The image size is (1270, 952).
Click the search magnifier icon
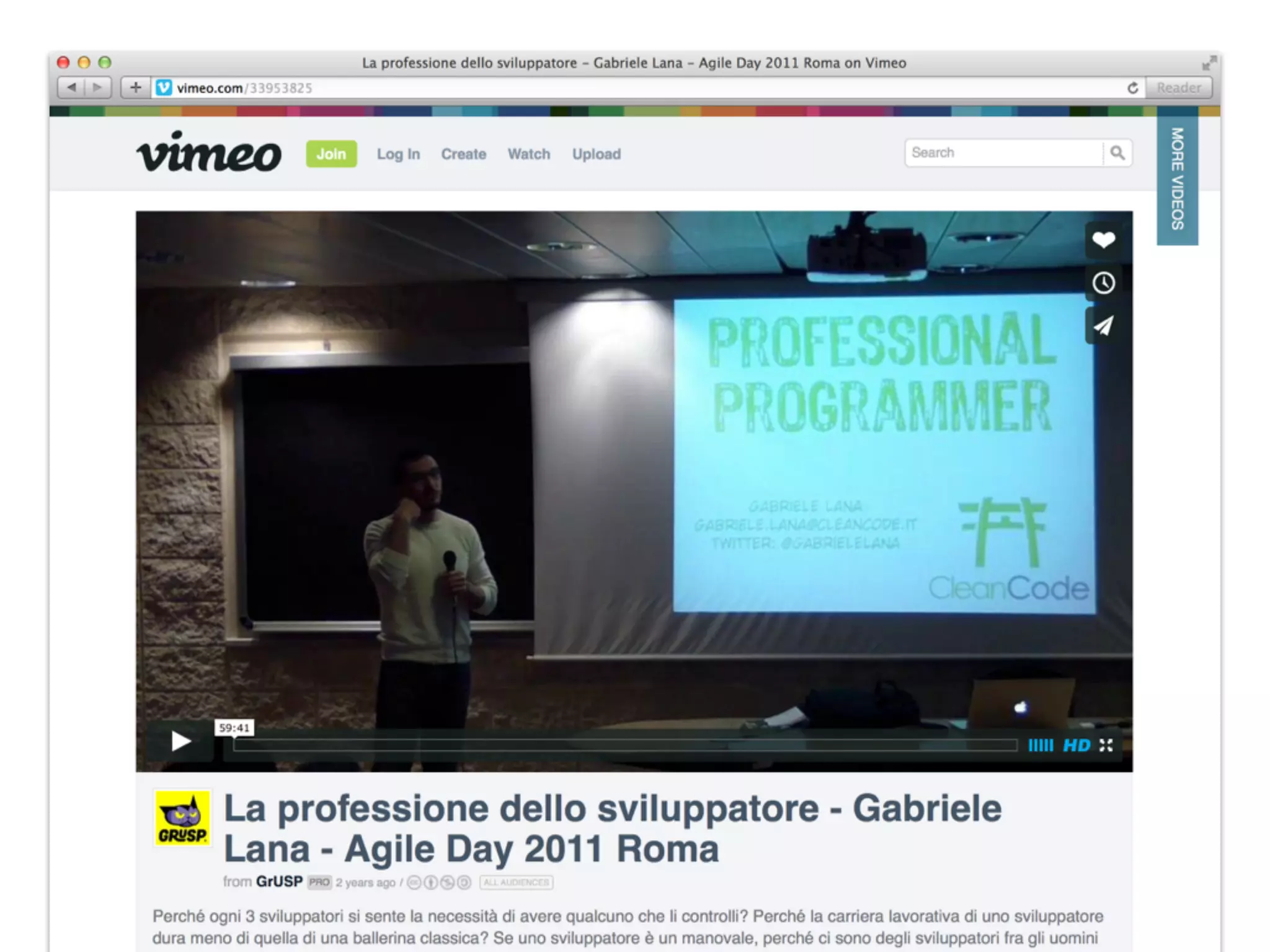pos(1117,153)
